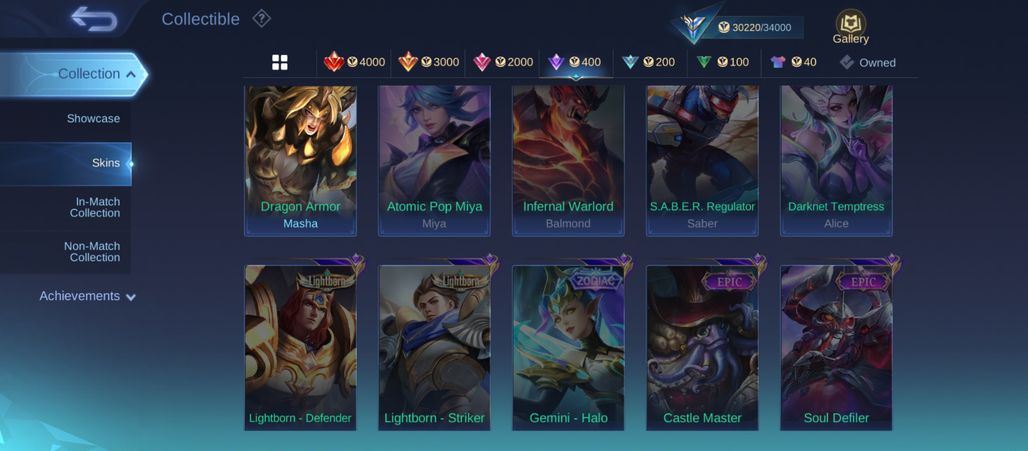Open the Gallery book icon
This screenshot has width=1028, height=451.
pos(850,28)
